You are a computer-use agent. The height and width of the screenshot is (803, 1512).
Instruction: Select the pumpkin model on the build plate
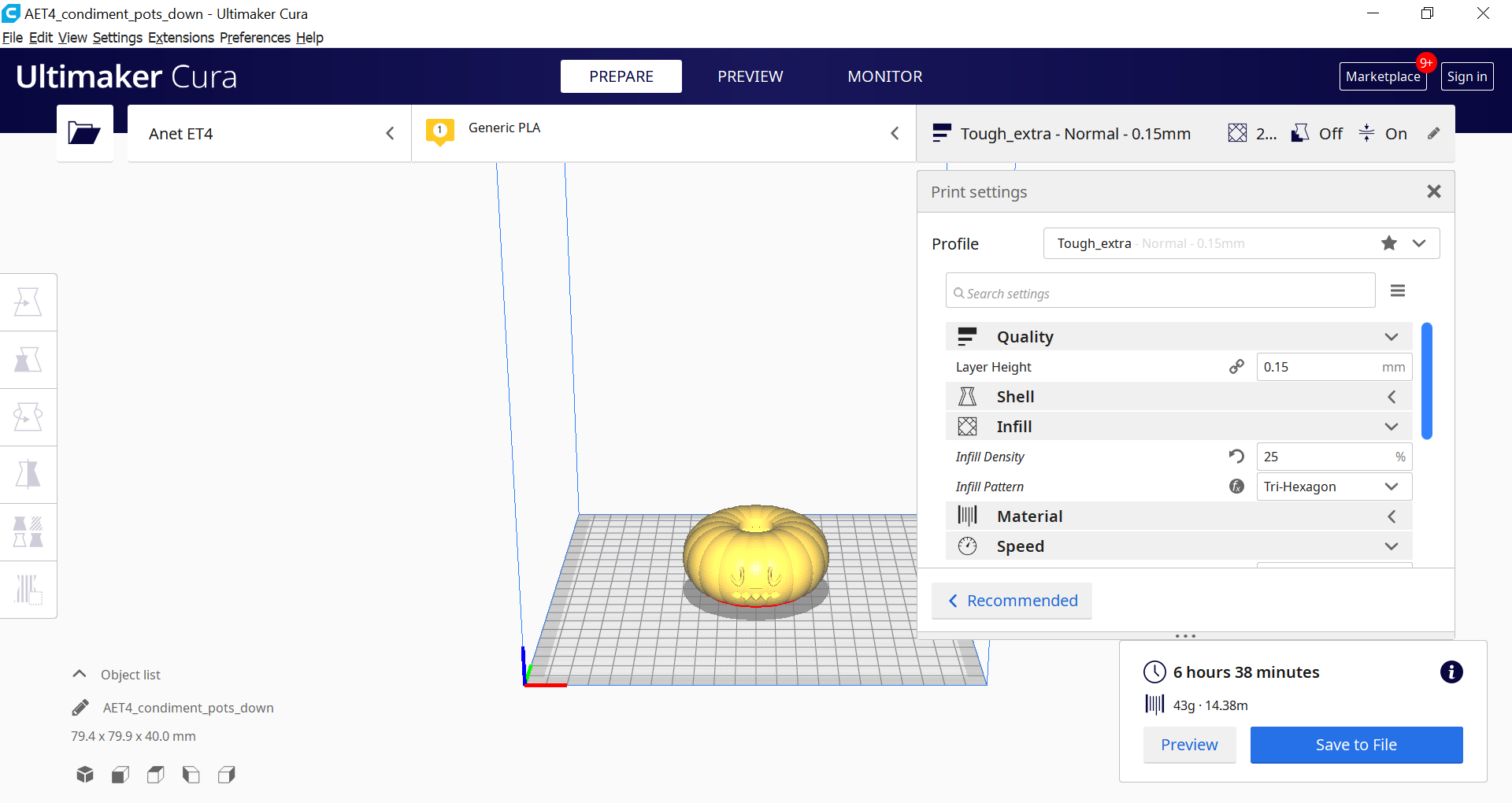(756, 557)
